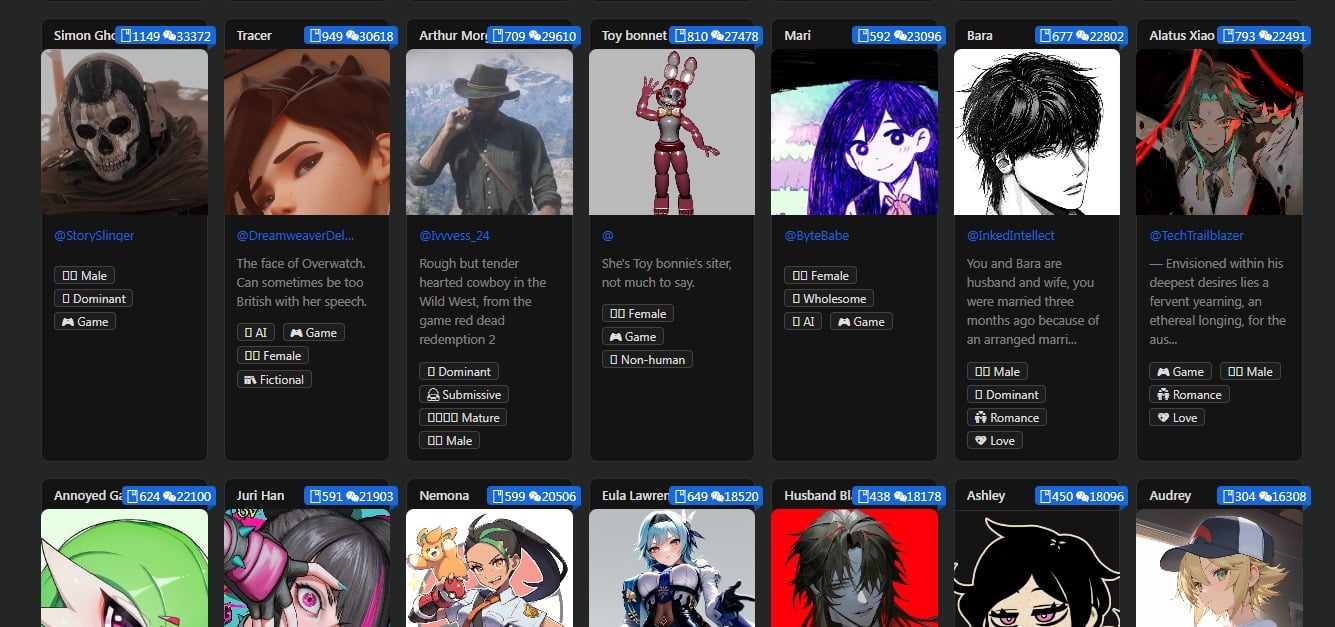Viewport: 1335px width, 627px height.
Task: Click Audrey stats badge 304
Action: pos(1263,495)
